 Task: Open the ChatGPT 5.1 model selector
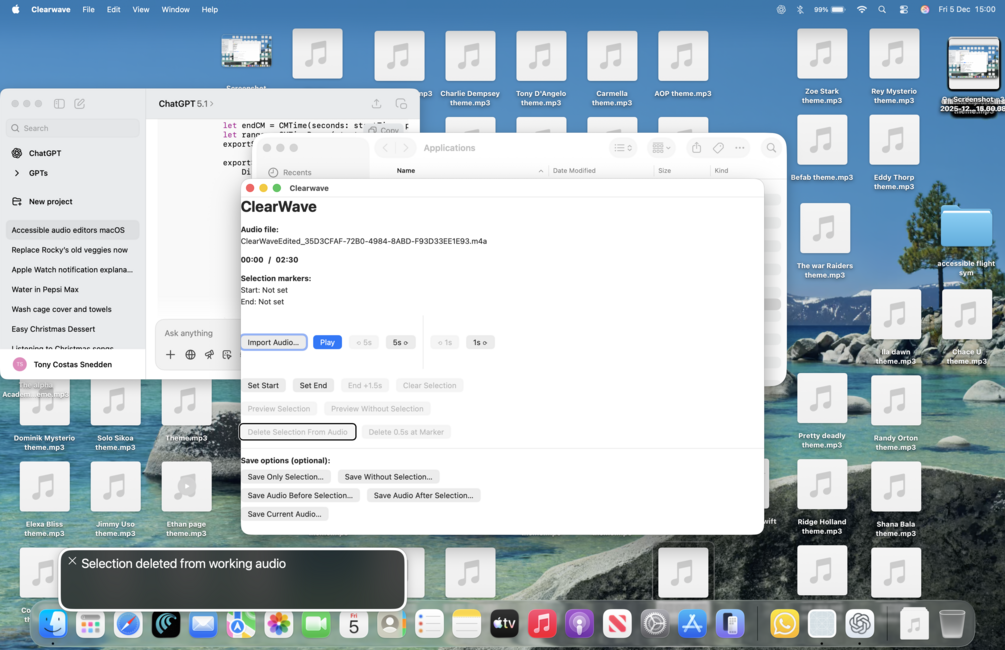[186, 103]
